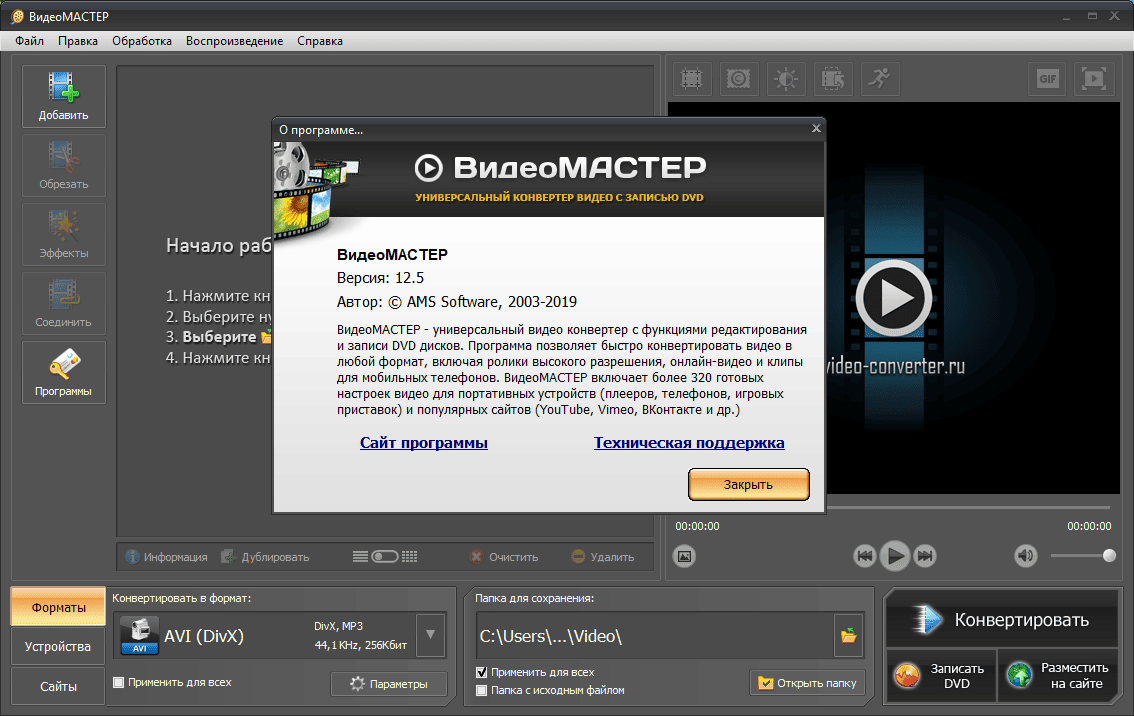The image size is (1134, 716).
Task: Click the Версия: 12.5 text
Action: tap(380, 278)
